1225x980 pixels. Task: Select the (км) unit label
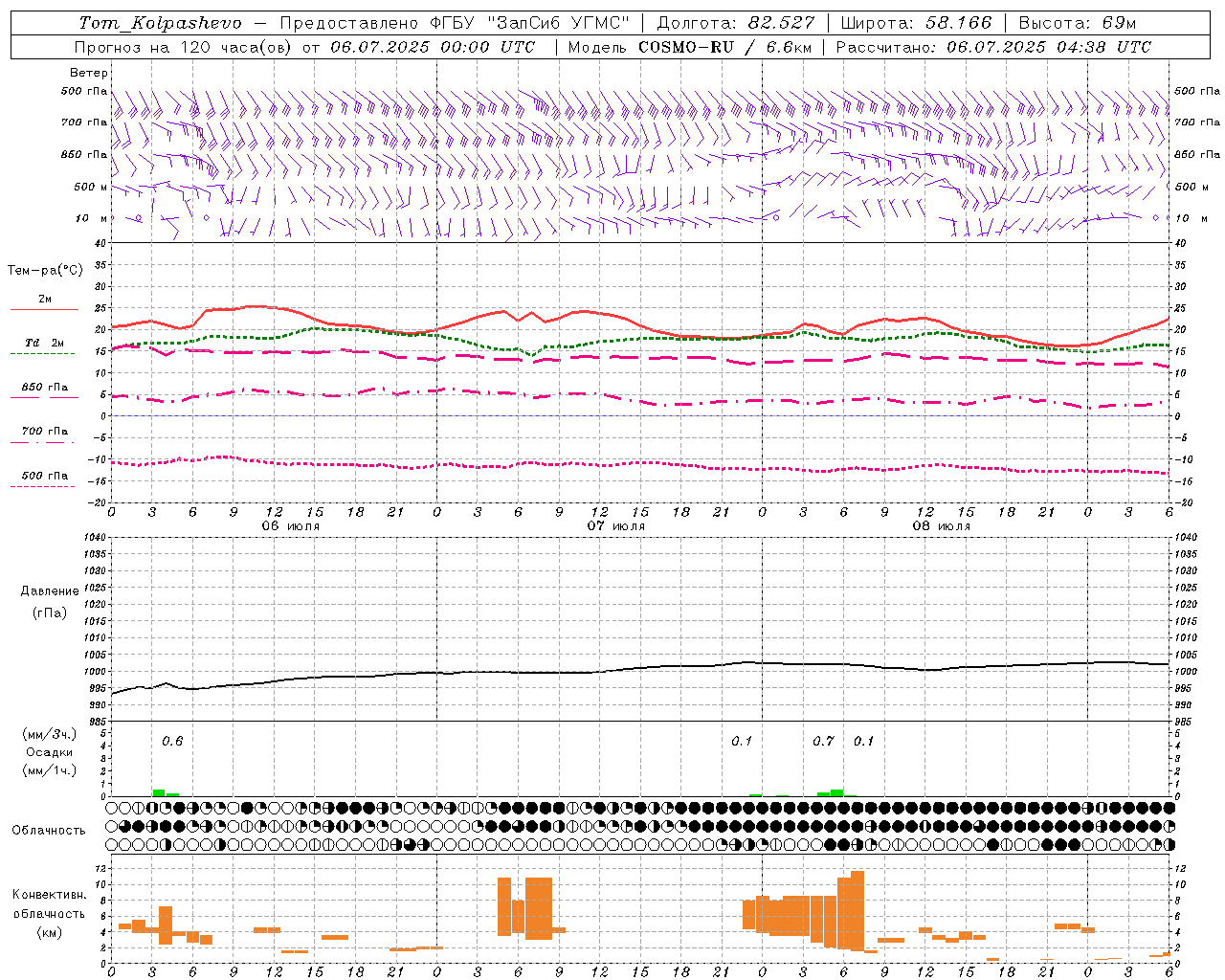(50, 931)
